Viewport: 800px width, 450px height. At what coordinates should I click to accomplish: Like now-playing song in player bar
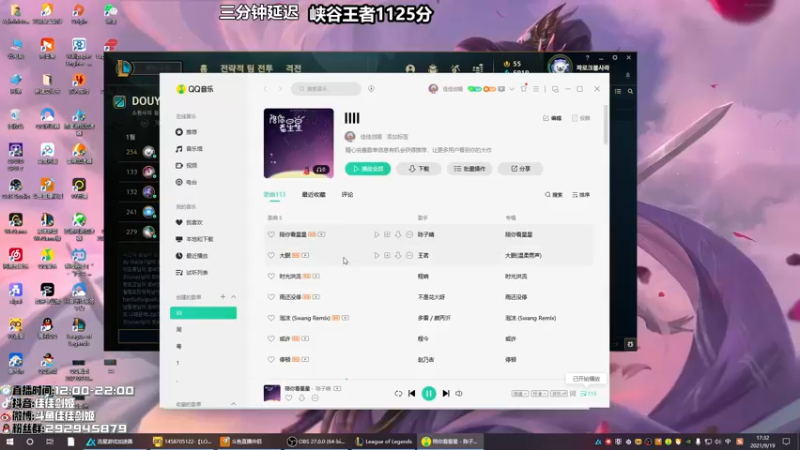tap(289, 398)
